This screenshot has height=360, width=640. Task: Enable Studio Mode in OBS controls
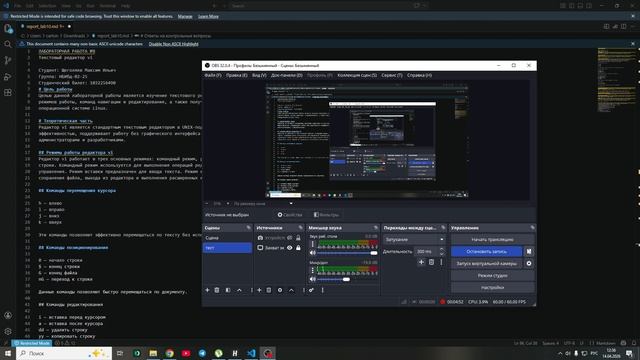[492, 276]
